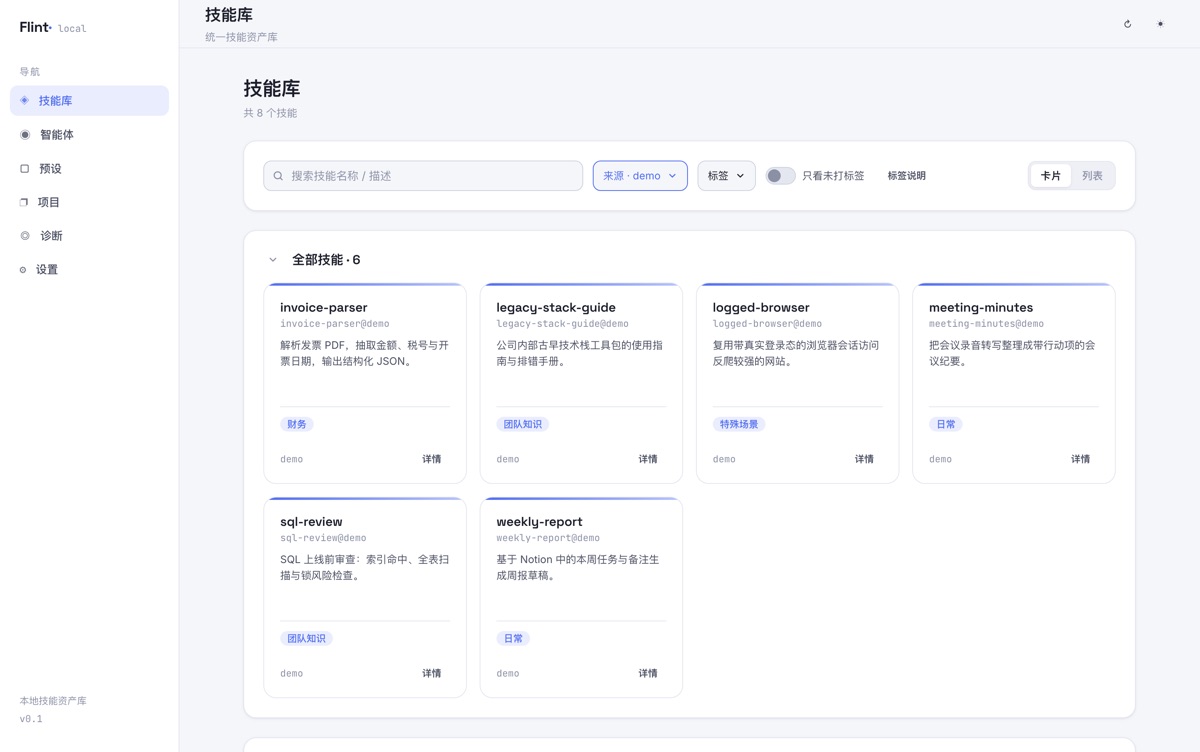This screenshot has width=1200, height=752.
Task: Open 详情 for invoice-parser
Action: point(432,459)
